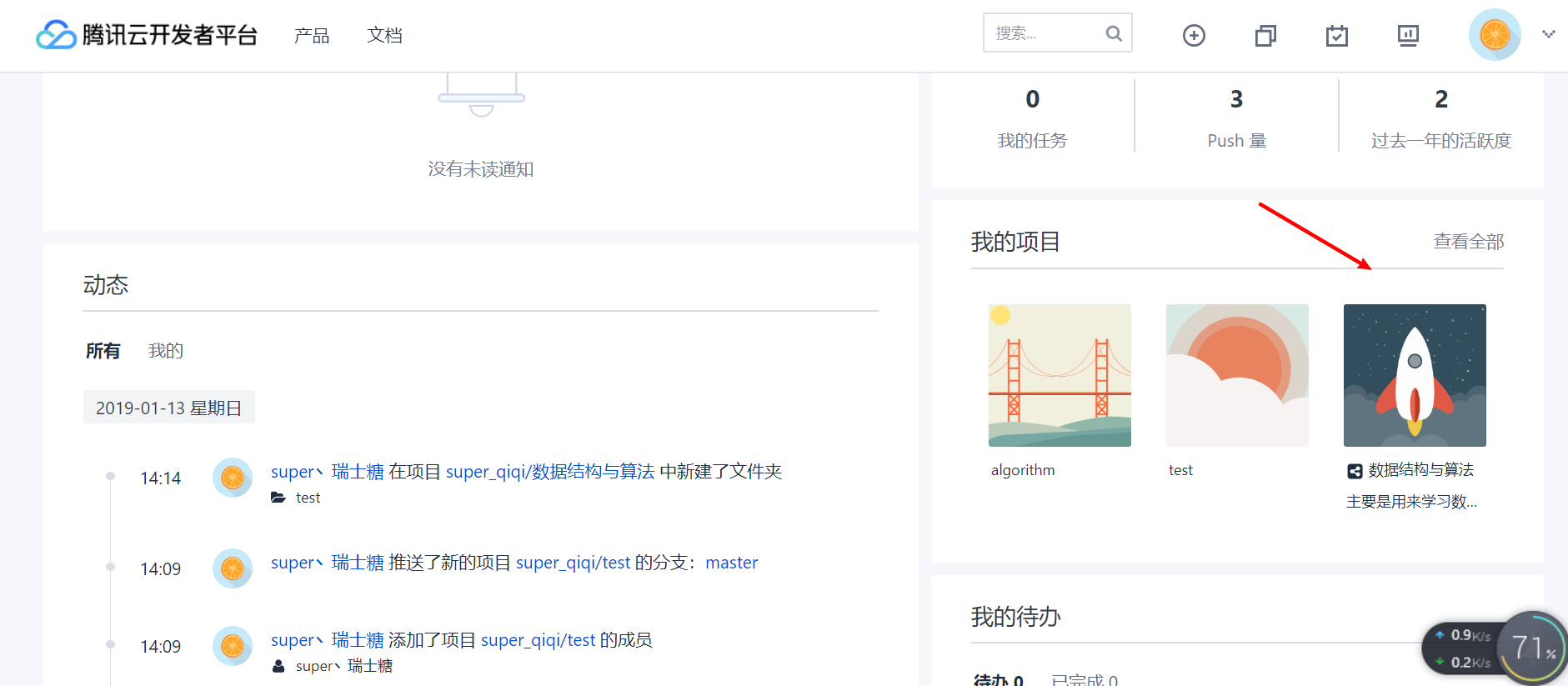Click user name link in 14:14 entry
Viewport: 1568px width, 686px height.
click(328, 472)
